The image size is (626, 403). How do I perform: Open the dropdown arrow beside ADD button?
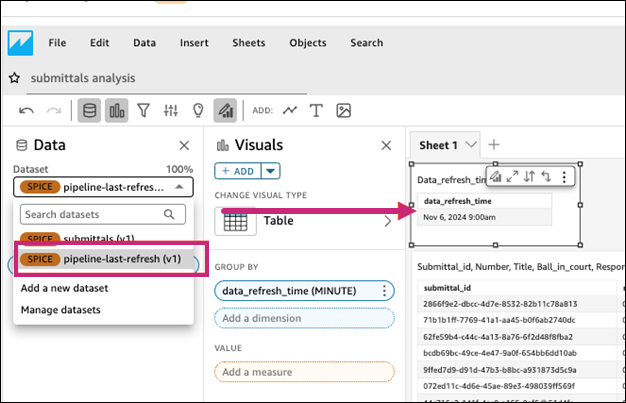(270, 171)
